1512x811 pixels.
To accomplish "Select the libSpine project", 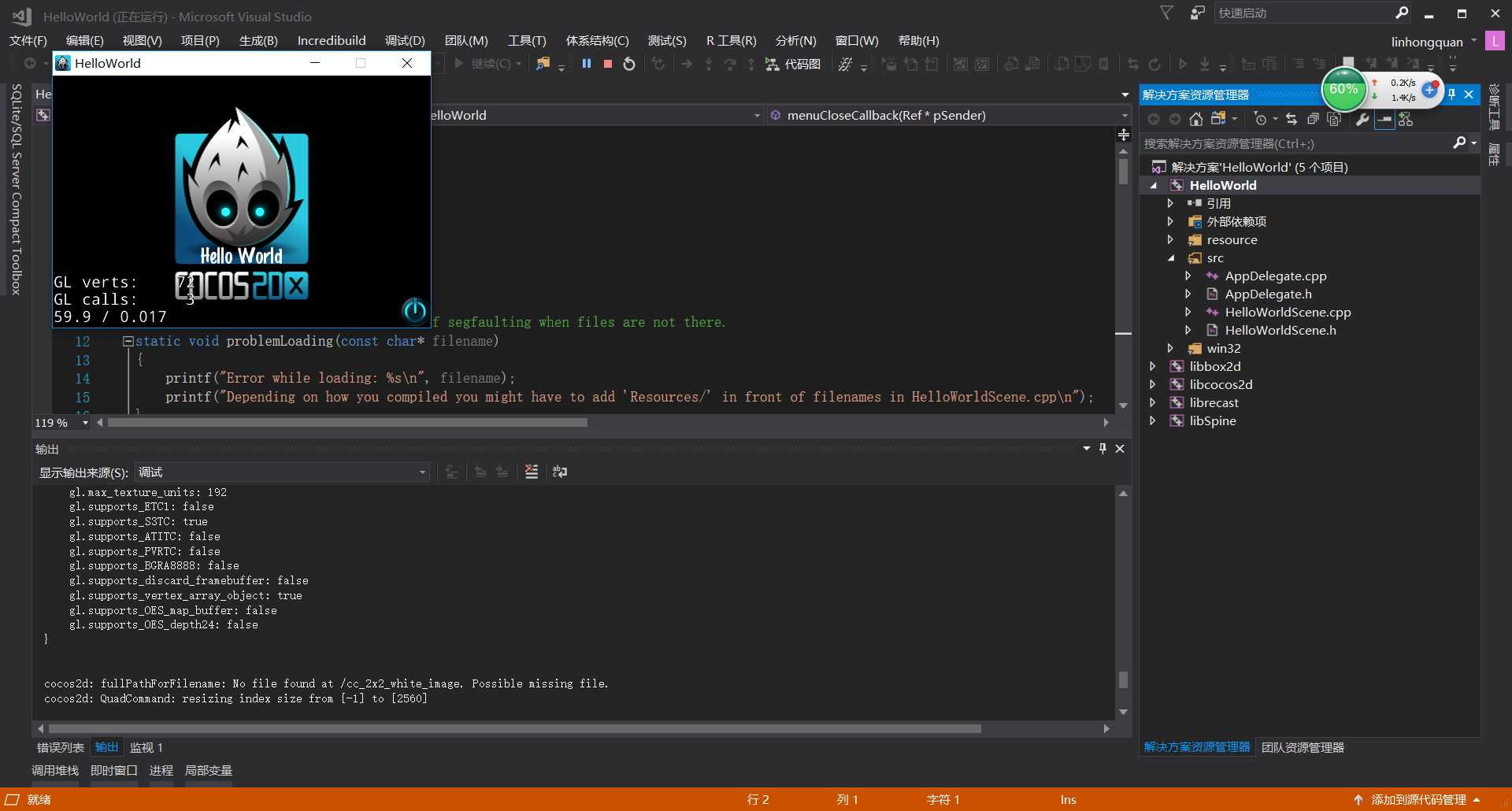I will (1213, 420).
